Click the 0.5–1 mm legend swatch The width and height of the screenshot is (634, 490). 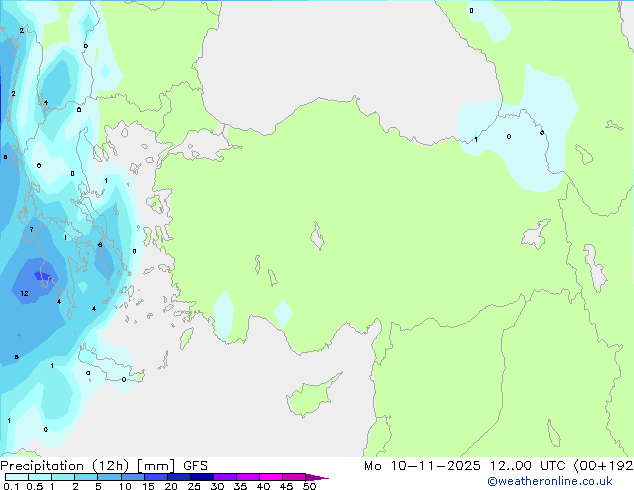tap(40, 477)
